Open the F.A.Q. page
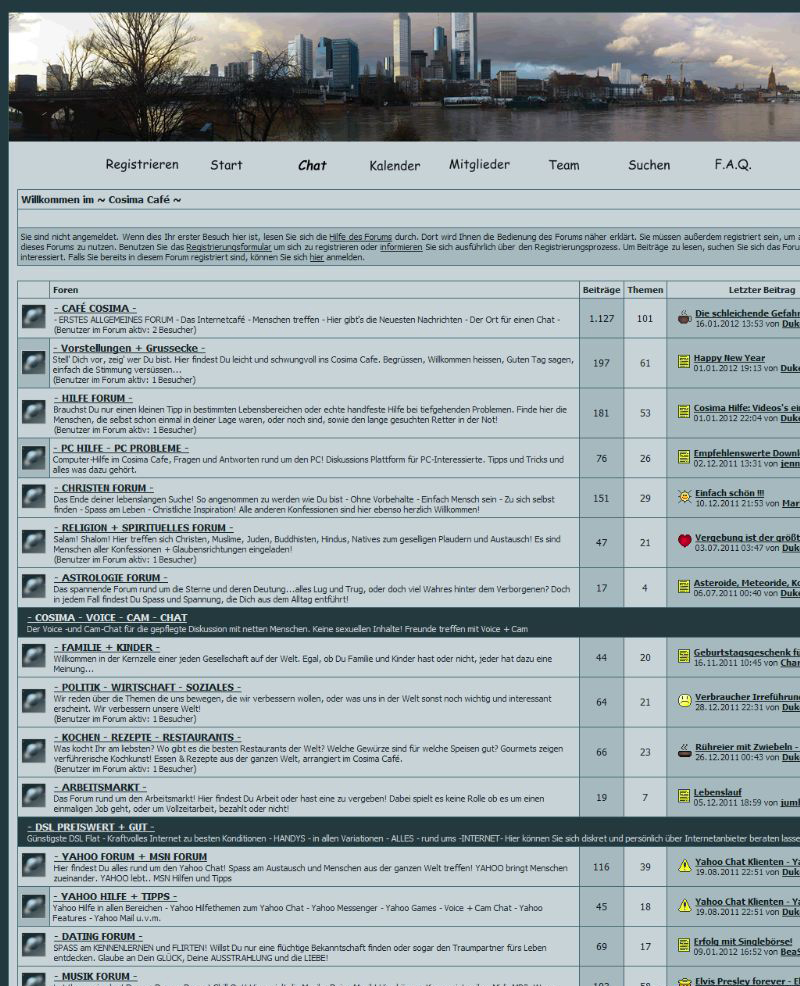Image resolution: width=800 pixels, height=986 pixels. pyautogui.click(x=733, y=165)
